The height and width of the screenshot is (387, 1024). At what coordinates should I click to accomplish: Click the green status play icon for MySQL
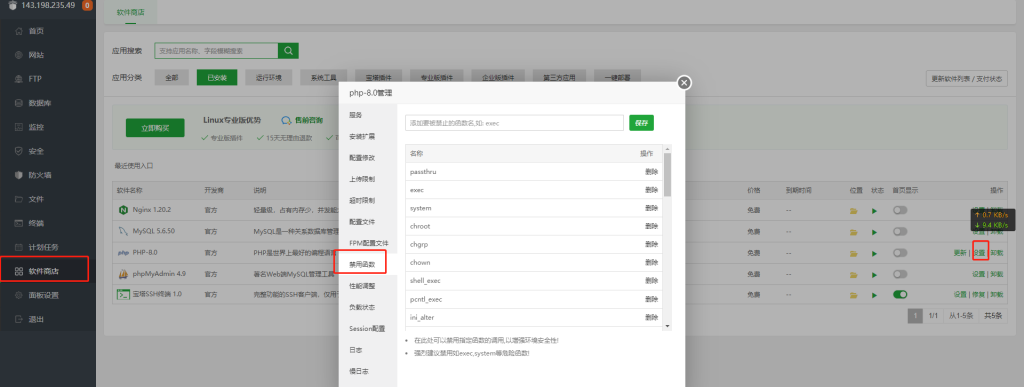click(x=875, y=232)
